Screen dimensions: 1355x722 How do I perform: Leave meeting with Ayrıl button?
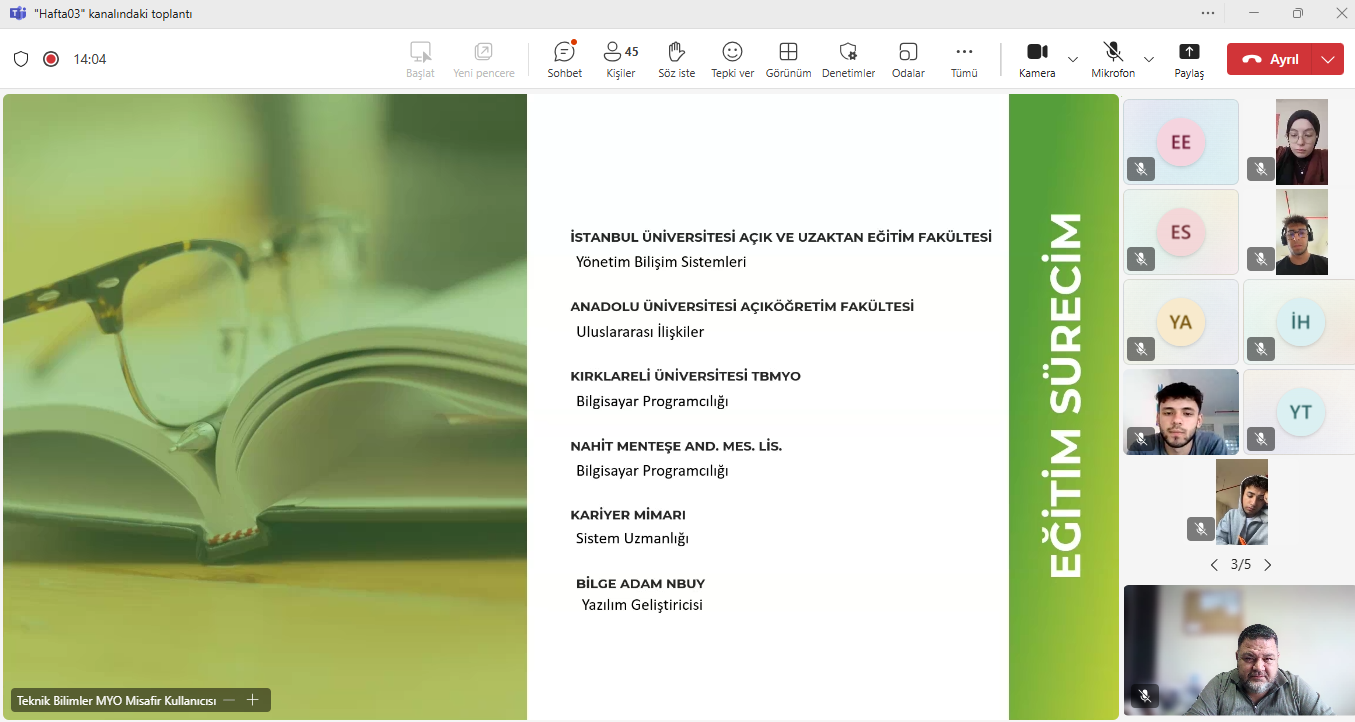click(x=1271, y=59)
